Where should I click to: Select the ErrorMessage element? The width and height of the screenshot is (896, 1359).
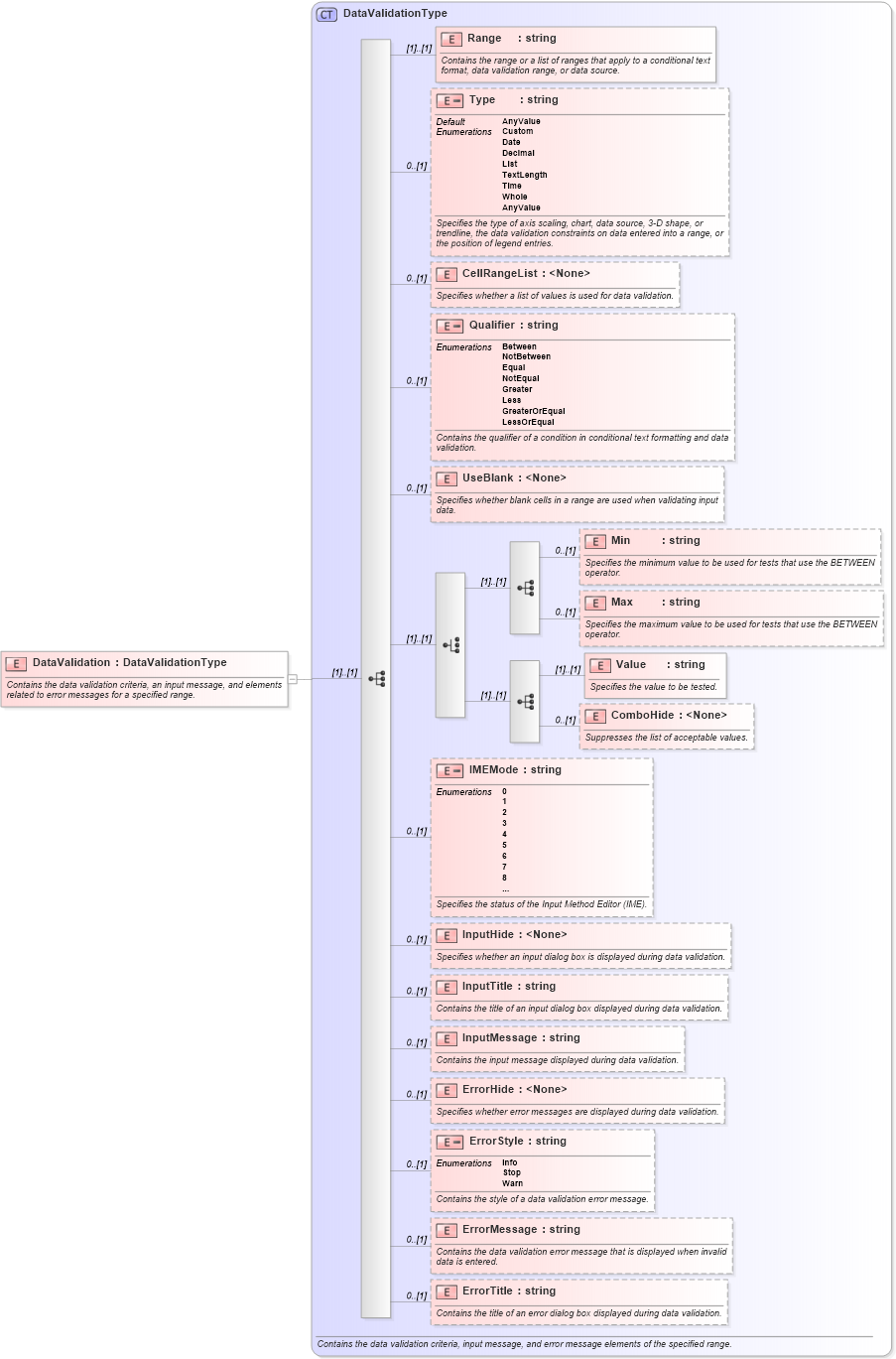[x=515, y=1229]
